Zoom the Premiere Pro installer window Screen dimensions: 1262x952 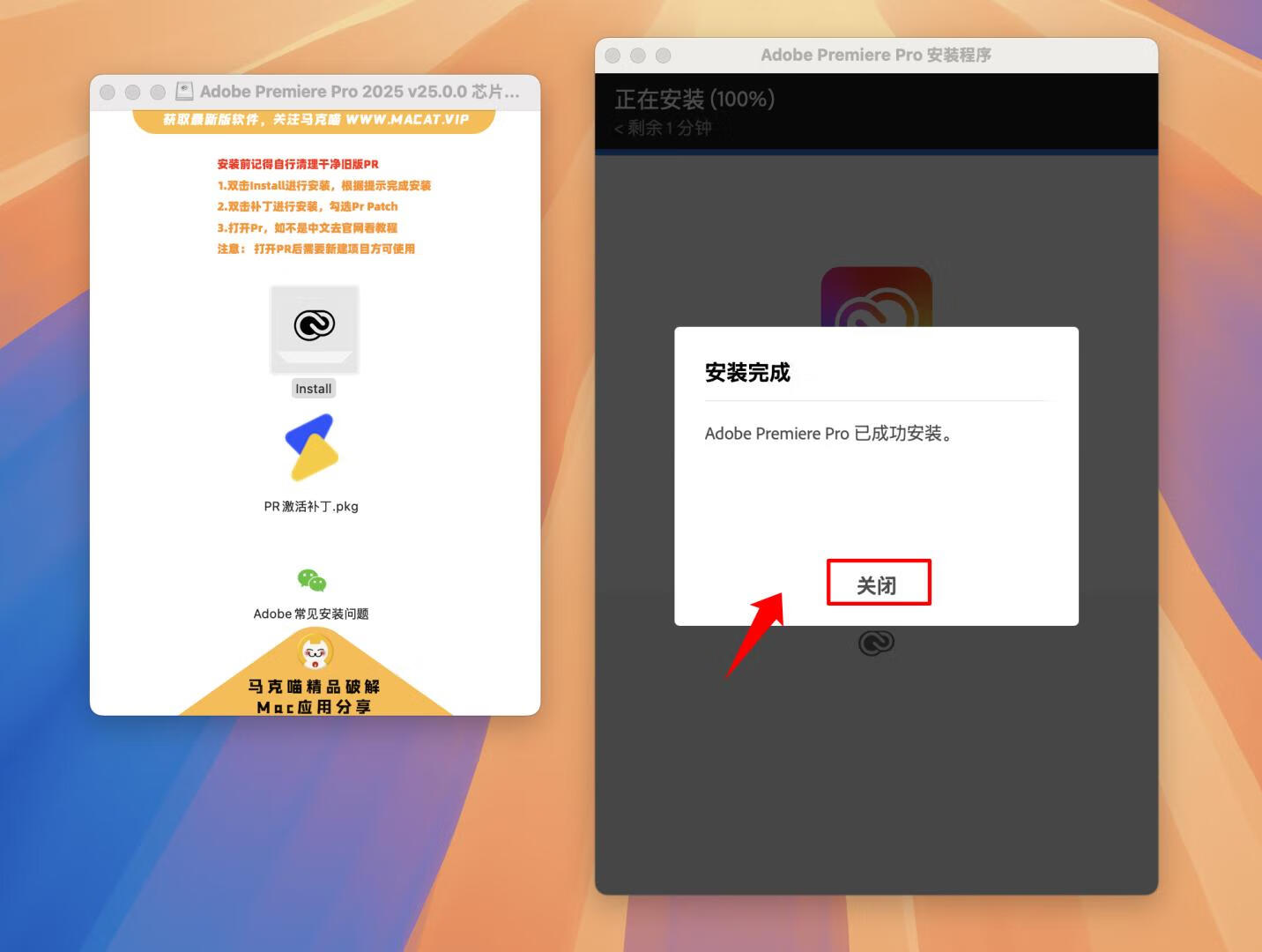click(664, 56)
